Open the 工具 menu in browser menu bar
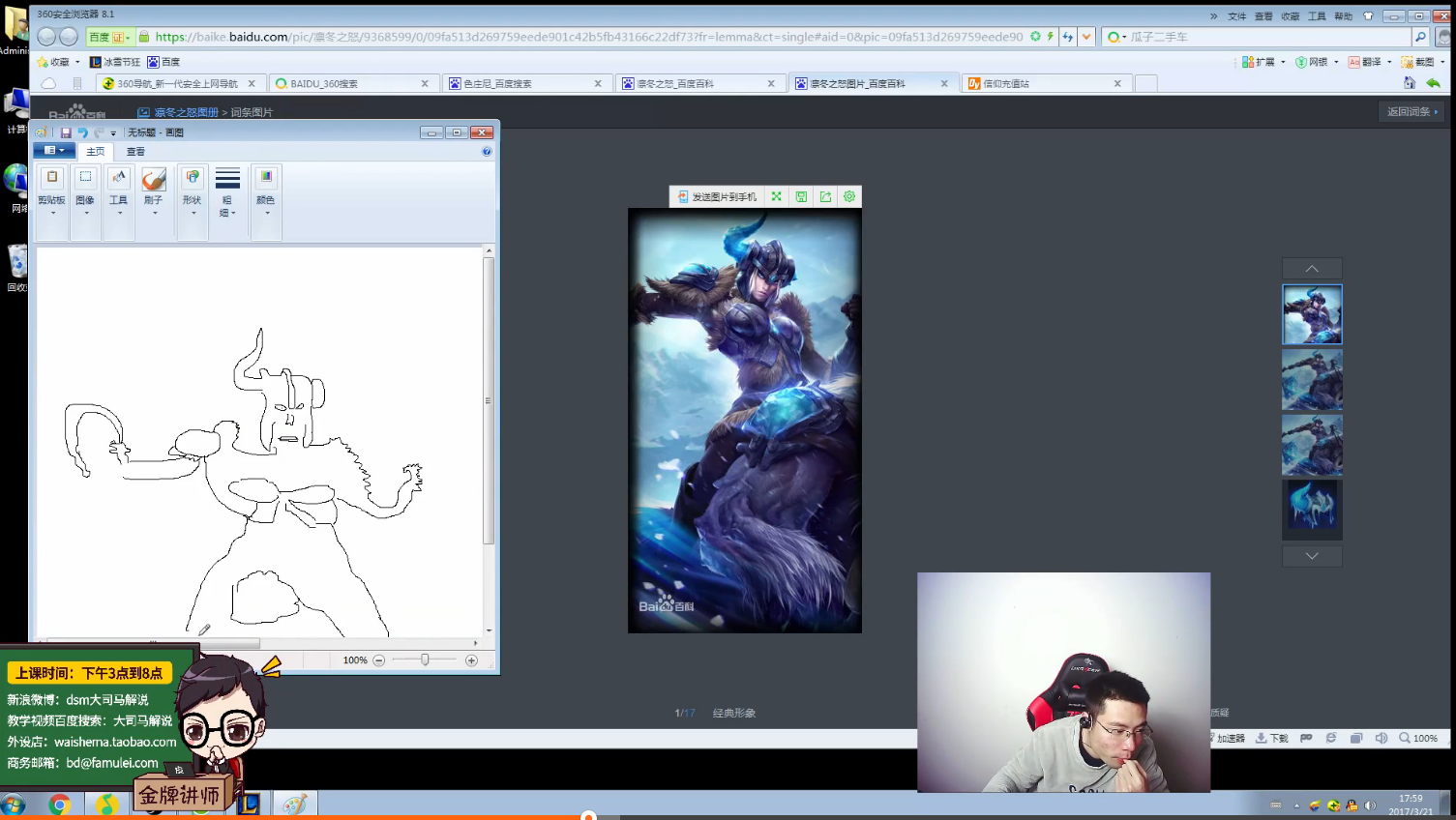This screenshot has width=1456, height=820. [x=1317, y=16]
